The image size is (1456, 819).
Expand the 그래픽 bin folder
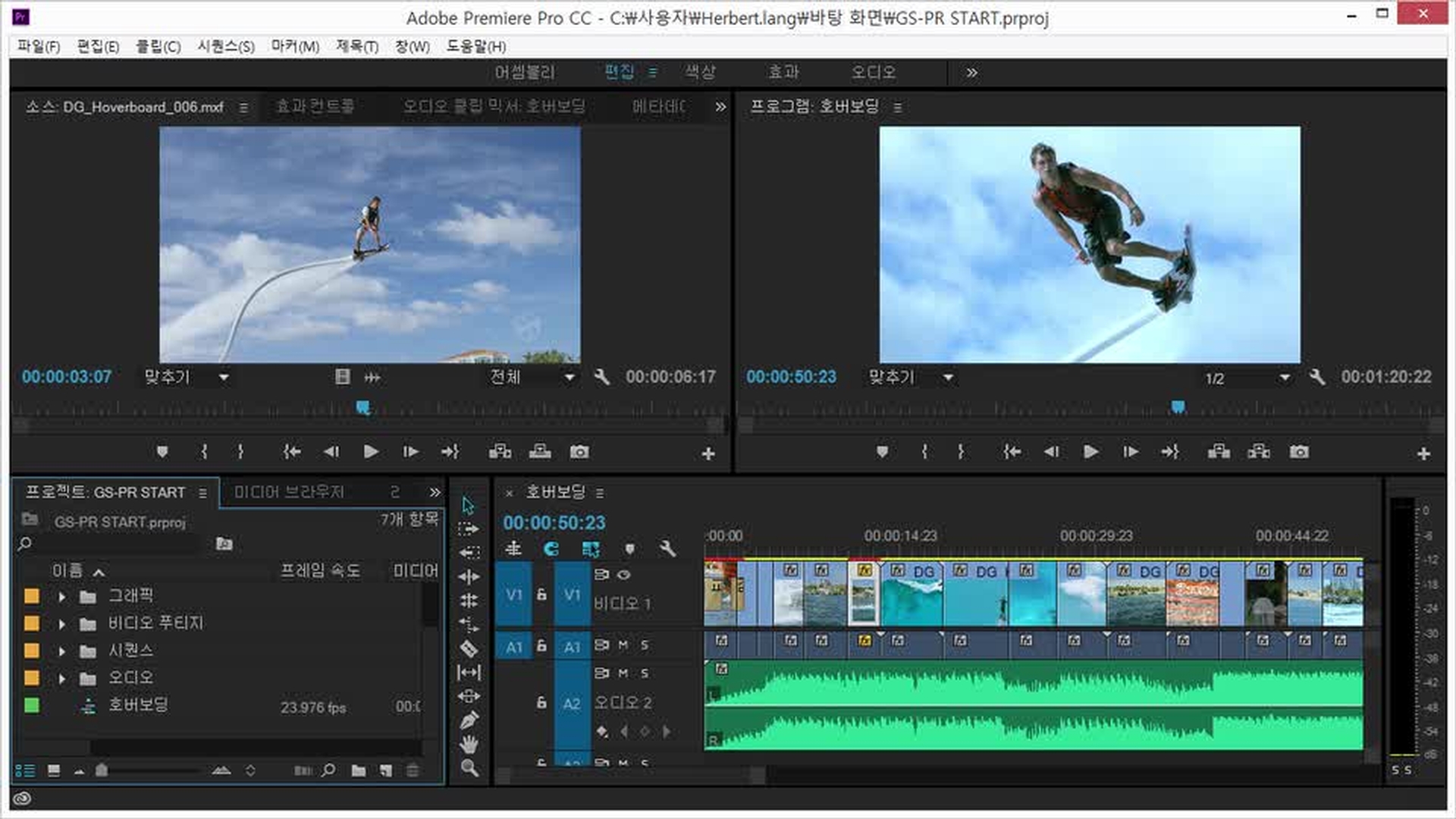click(x=62, y=597)
